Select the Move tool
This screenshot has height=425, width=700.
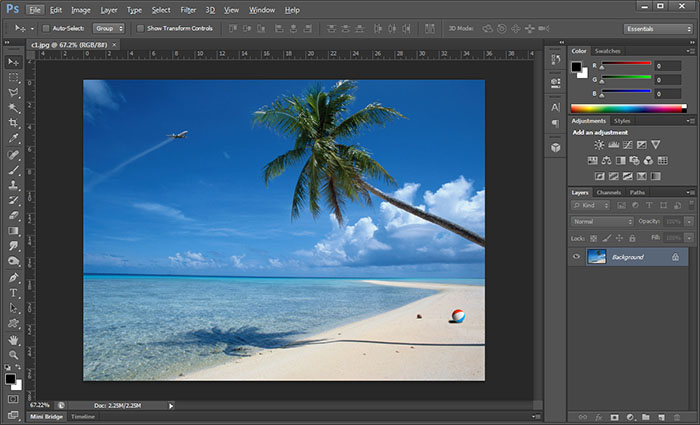pos(14,62)
